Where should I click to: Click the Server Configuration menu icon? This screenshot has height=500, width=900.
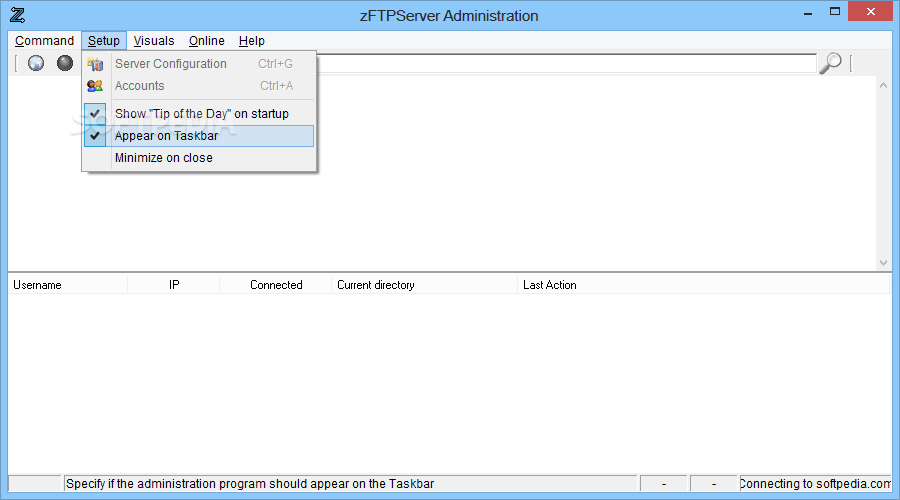point(95,64)
